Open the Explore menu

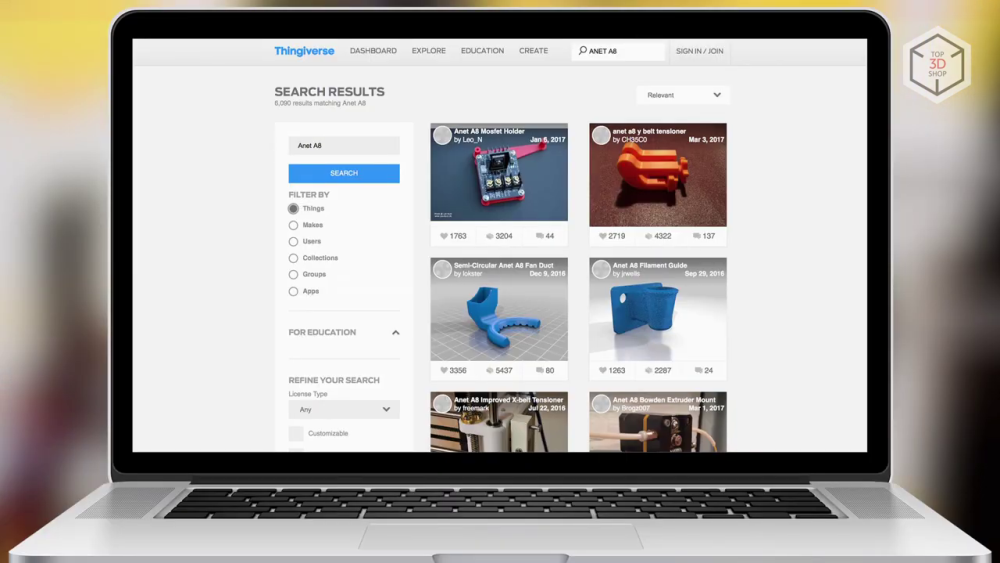coord(429,51)
